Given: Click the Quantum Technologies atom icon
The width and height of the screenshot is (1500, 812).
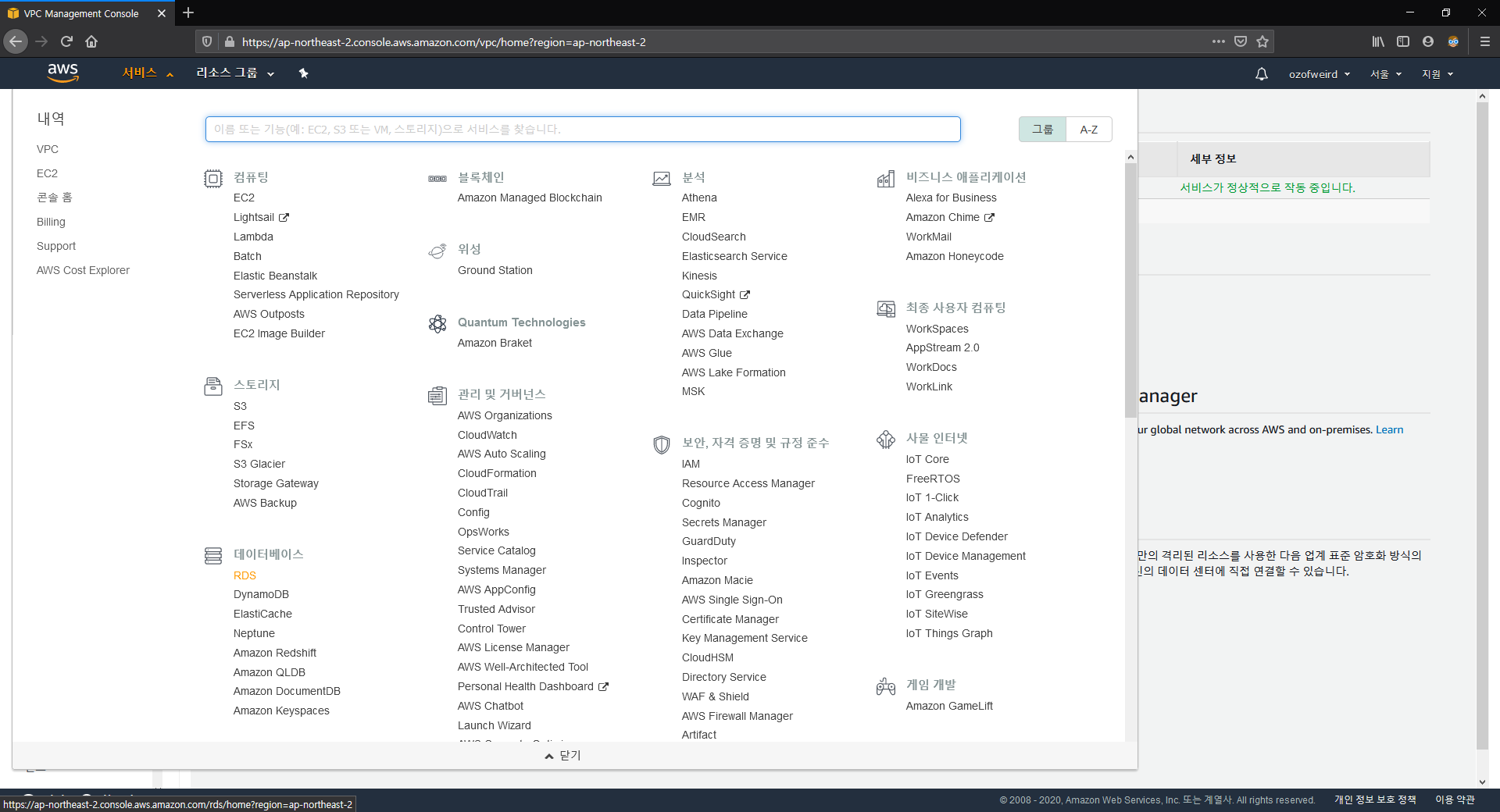Looking at the screenshot, I should (x=437, y=323).
